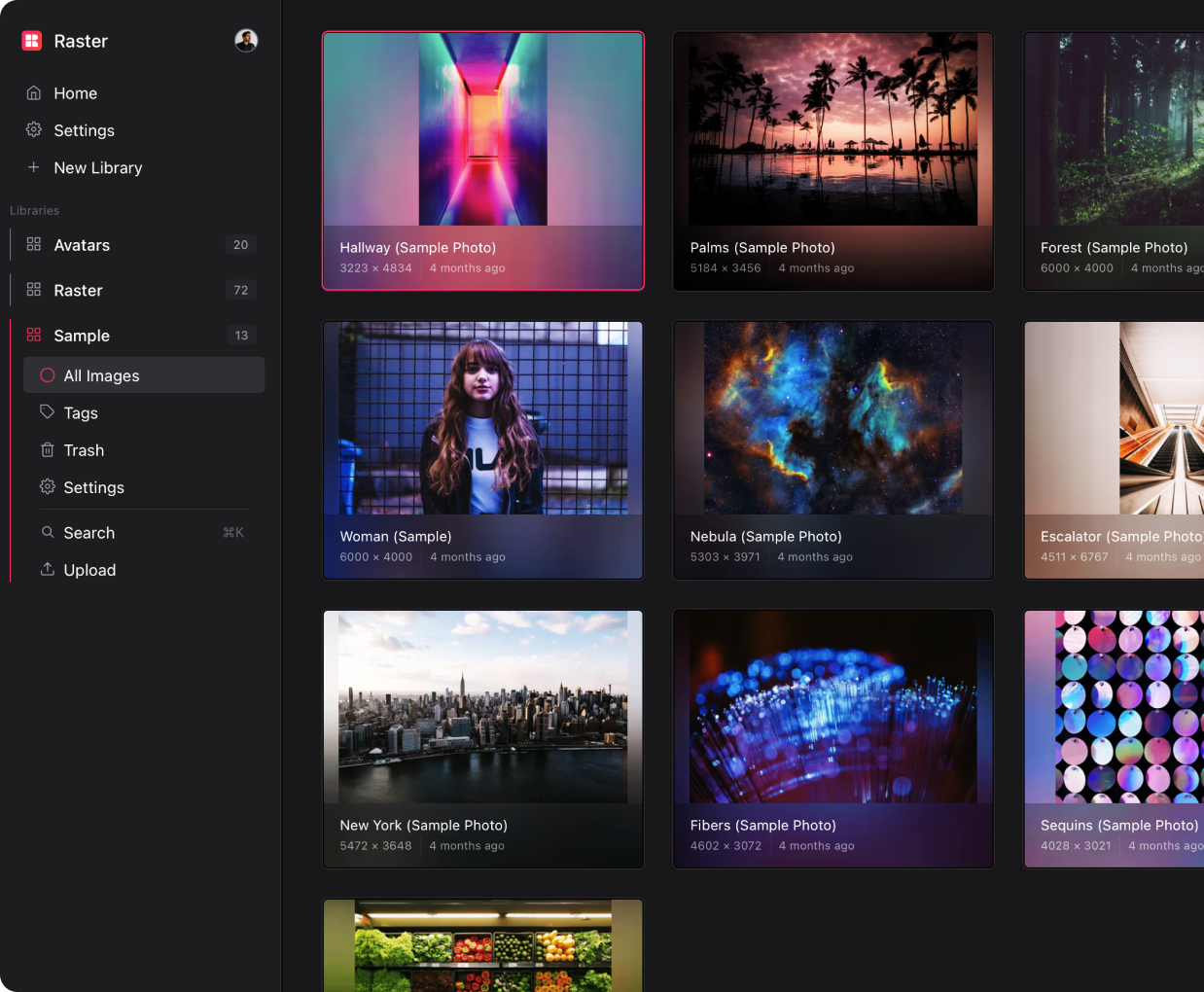
Task: Open the user profile avatar
Action: (x=246, y=41)
